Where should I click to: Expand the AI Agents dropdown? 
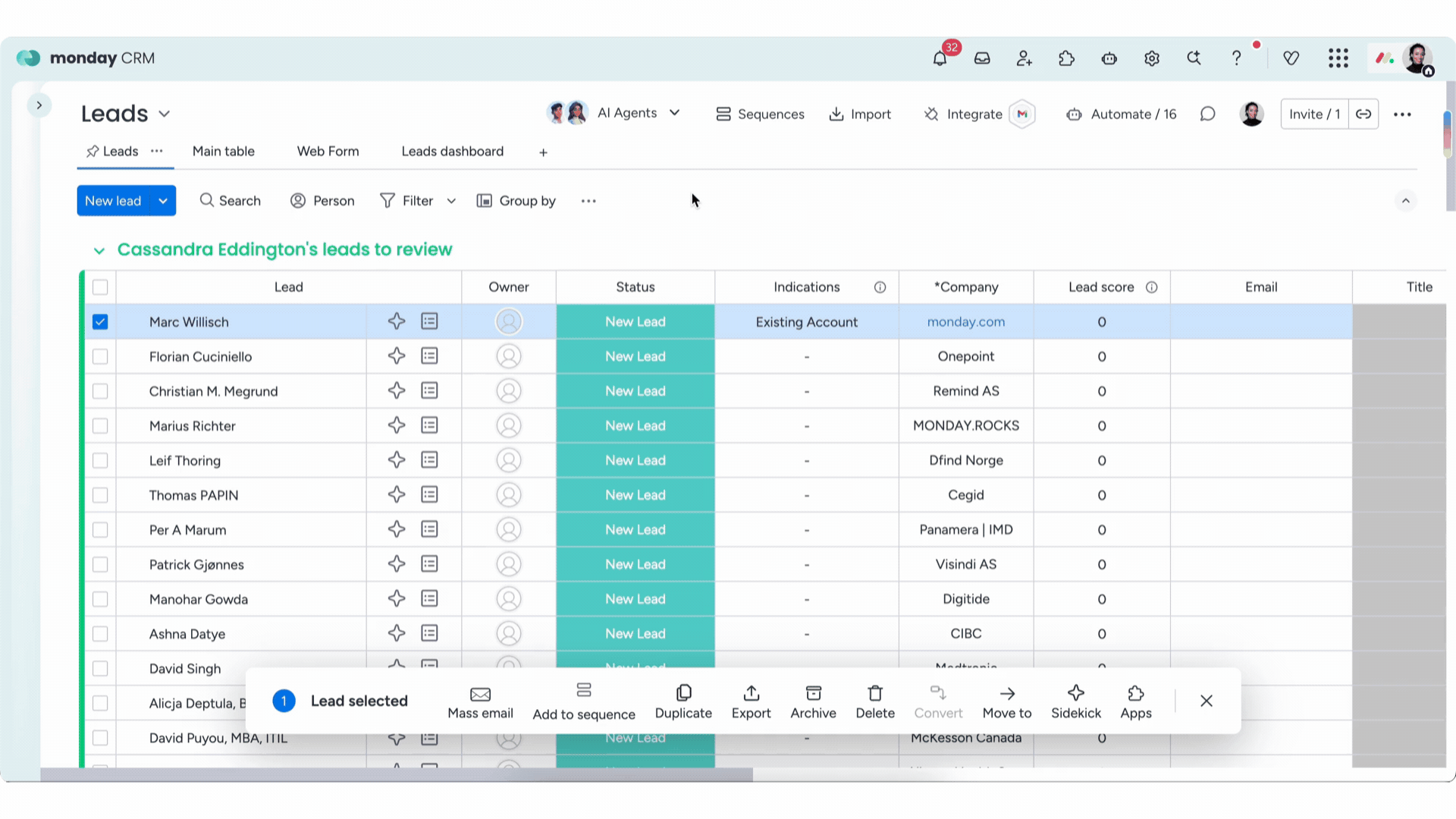click(x=674, y=113)
